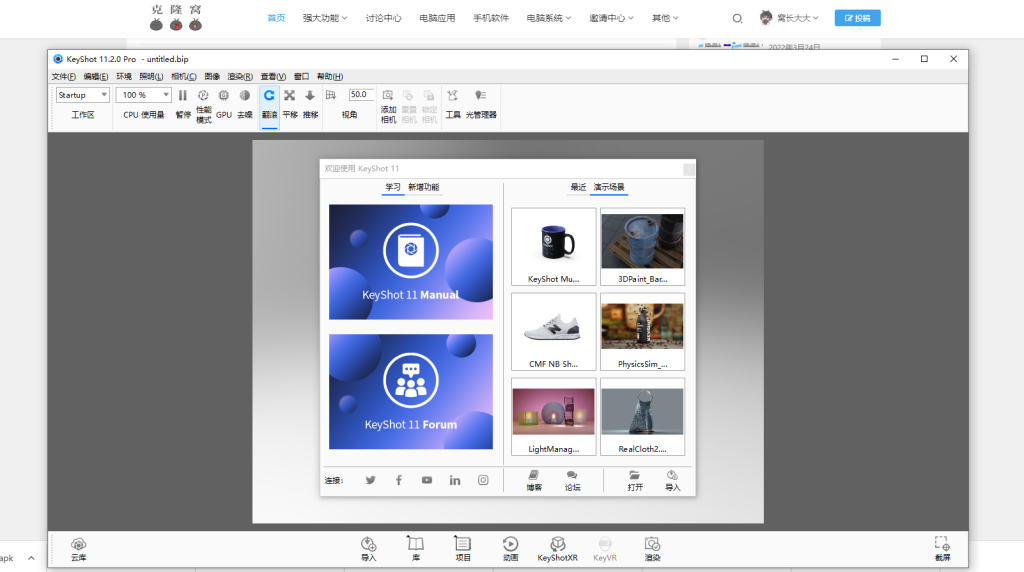Open the KeyShot Mug demo scene
The height and width of the screenshot is (572, 1024).
click(553, 247)
